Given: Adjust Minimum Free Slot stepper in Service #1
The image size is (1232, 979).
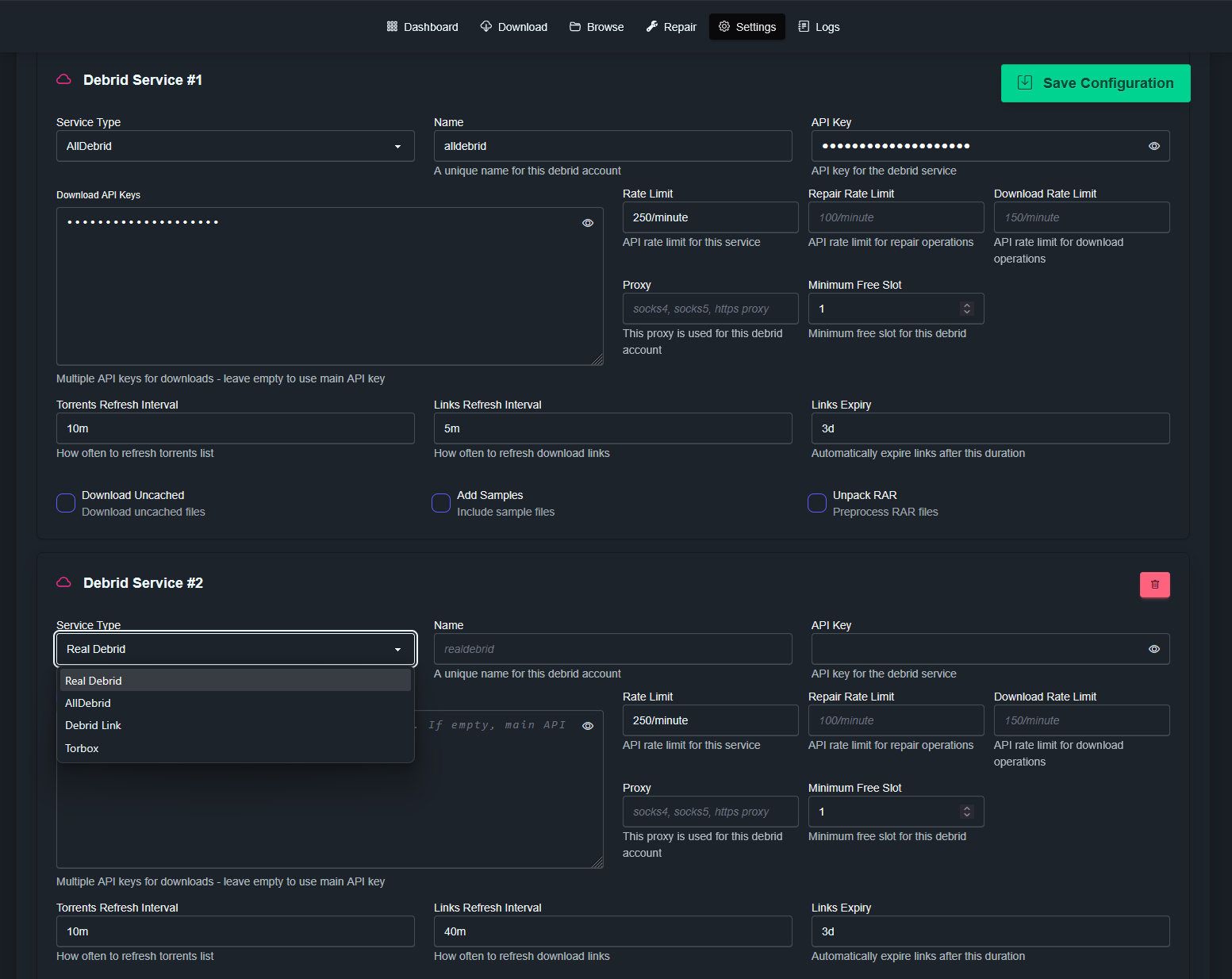Looking at the screenshot, I should tap(966, 309).
